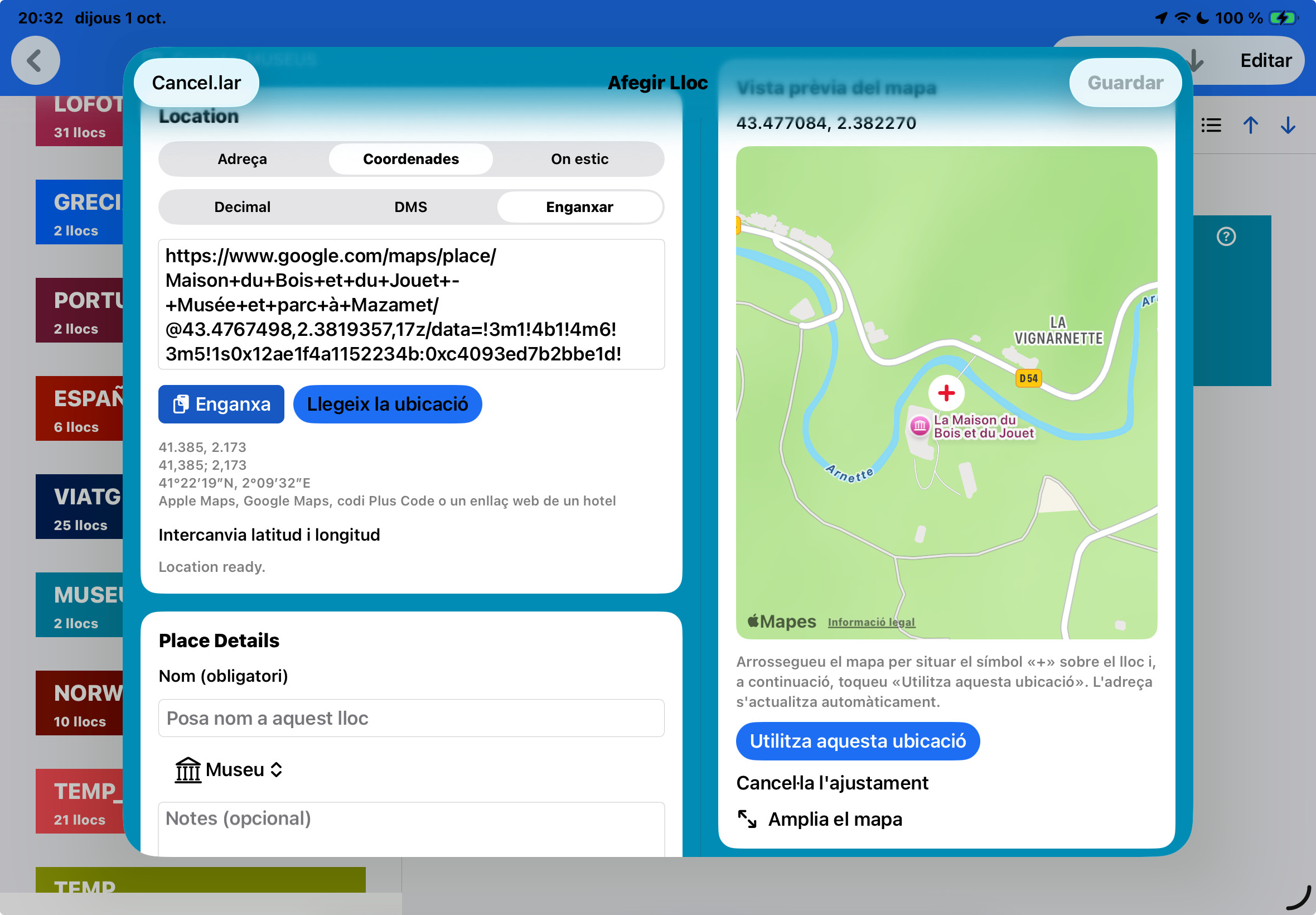Screen dimensions: 1316x915
Task: Switch to On estic location mode
Action: click(x=579, y=159)
